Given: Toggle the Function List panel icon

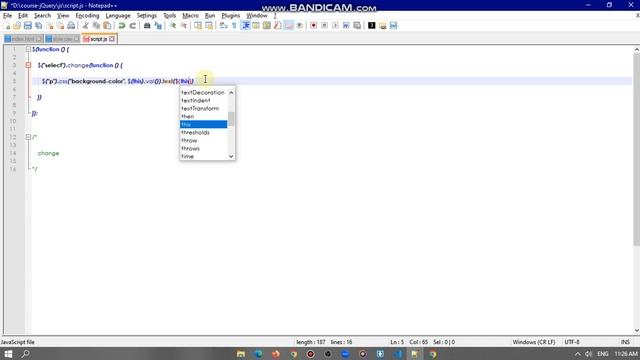Looking at the screenshot, I should [278, 26].
